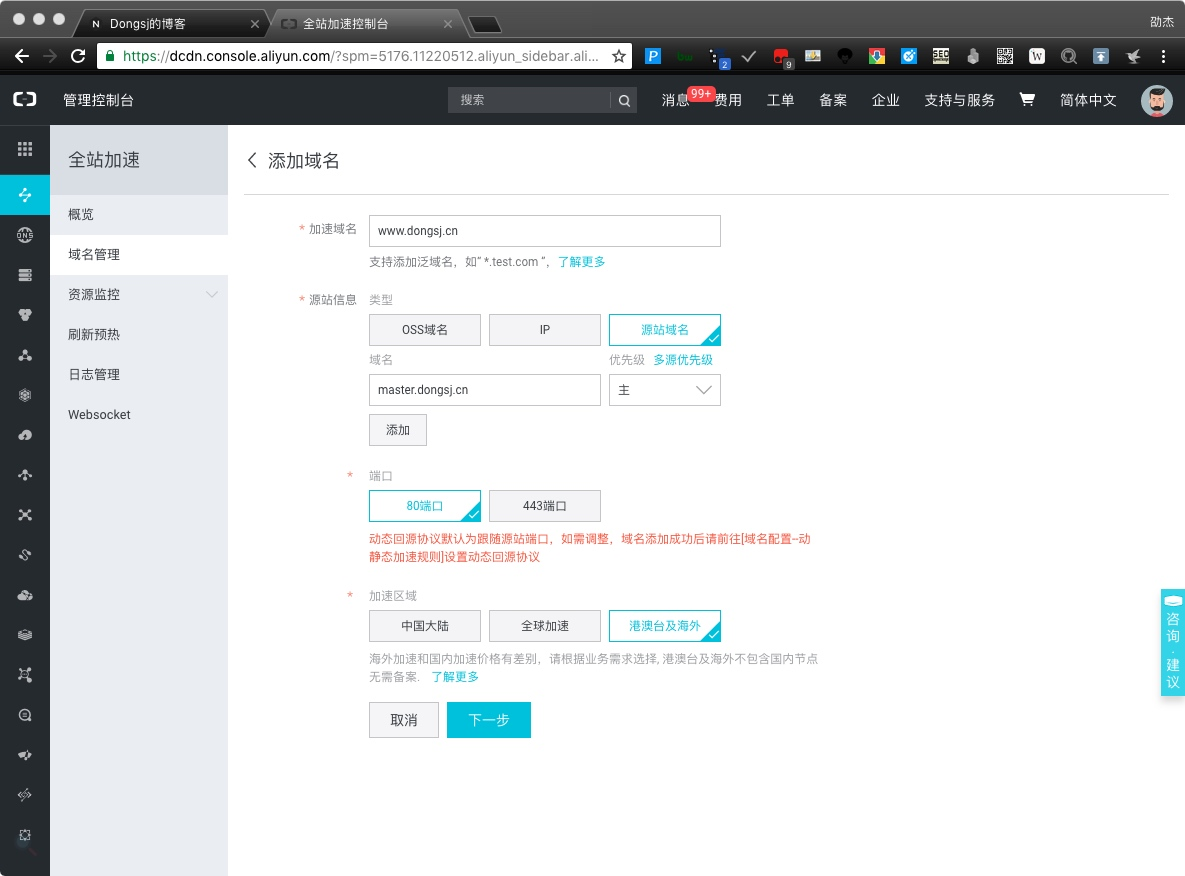1185x876 pixels.
Task: Click 加速域名 input field
Action: (x=545, y=231)
